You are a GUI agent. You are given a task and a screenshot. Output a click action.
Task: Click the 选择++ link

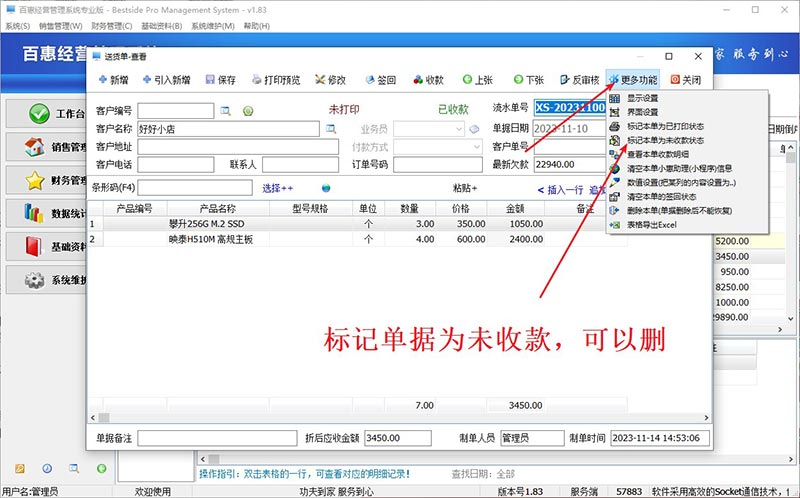pyautogui.click(x=278, y=188)
